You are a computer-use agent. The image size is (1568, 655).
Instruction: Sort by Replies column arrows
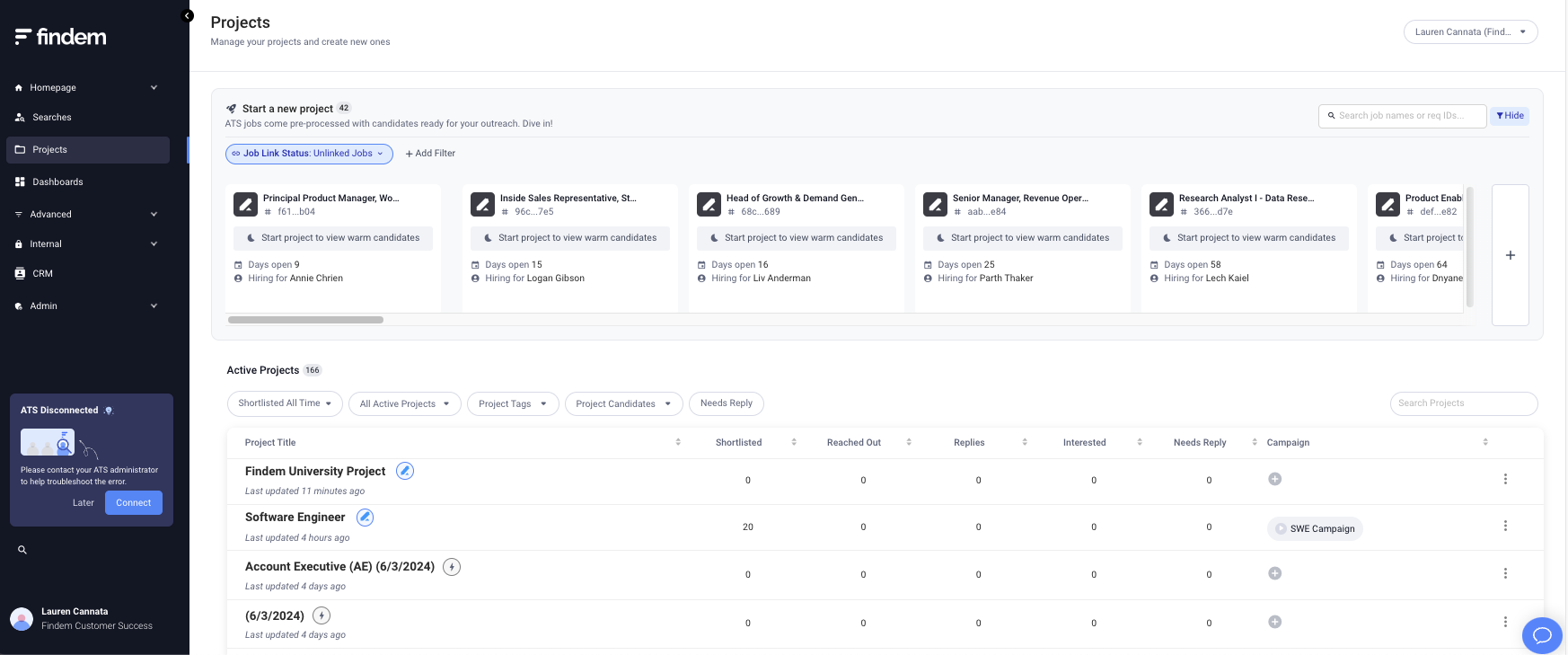pos(1025,442)
